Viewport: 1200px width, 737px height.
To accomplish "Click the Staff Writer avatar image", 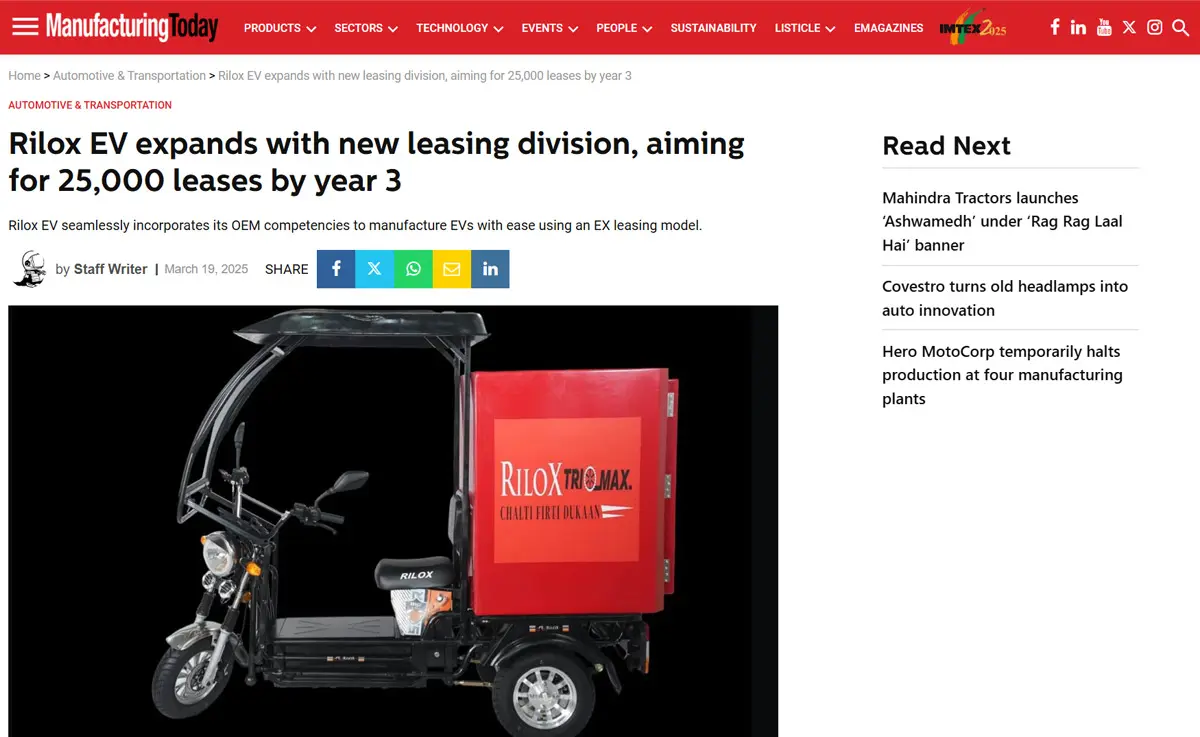I will [x=29, y=269].
